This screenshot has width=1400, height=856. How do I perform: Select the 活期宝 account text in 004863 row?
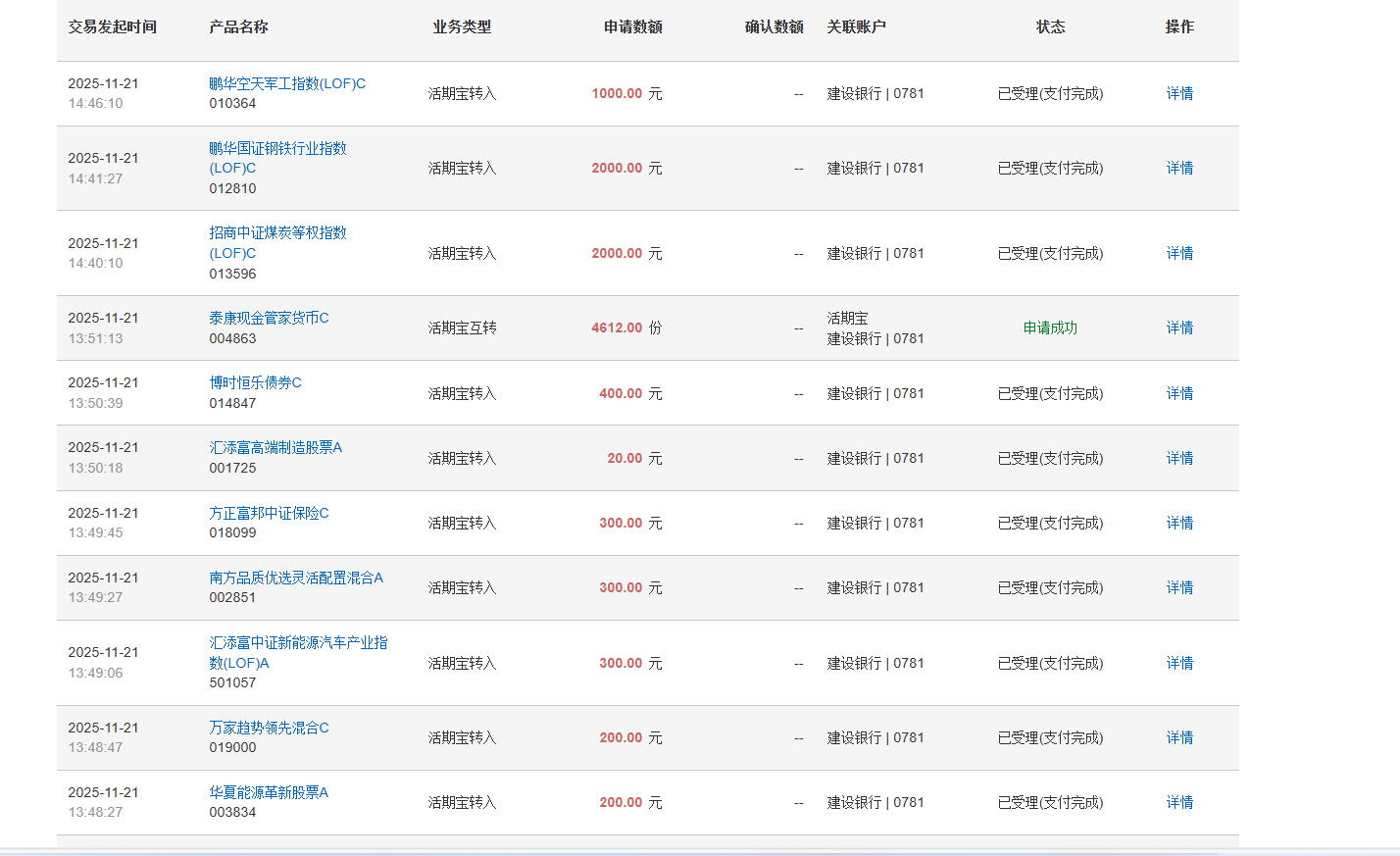pos(847,318)
